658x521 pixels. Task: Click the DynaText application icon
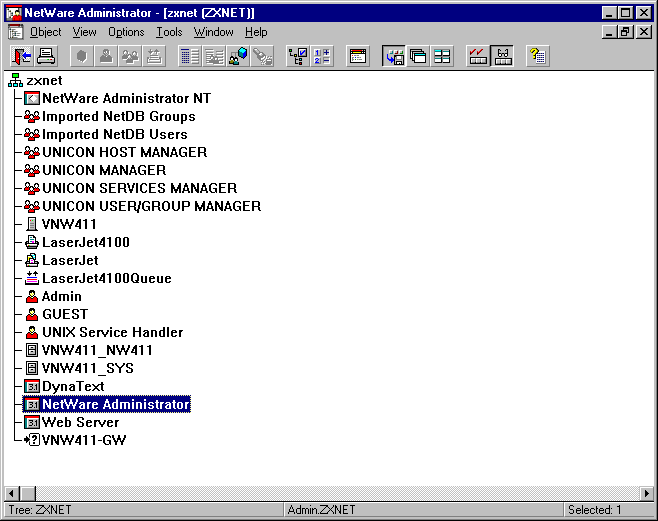point(32,386)
